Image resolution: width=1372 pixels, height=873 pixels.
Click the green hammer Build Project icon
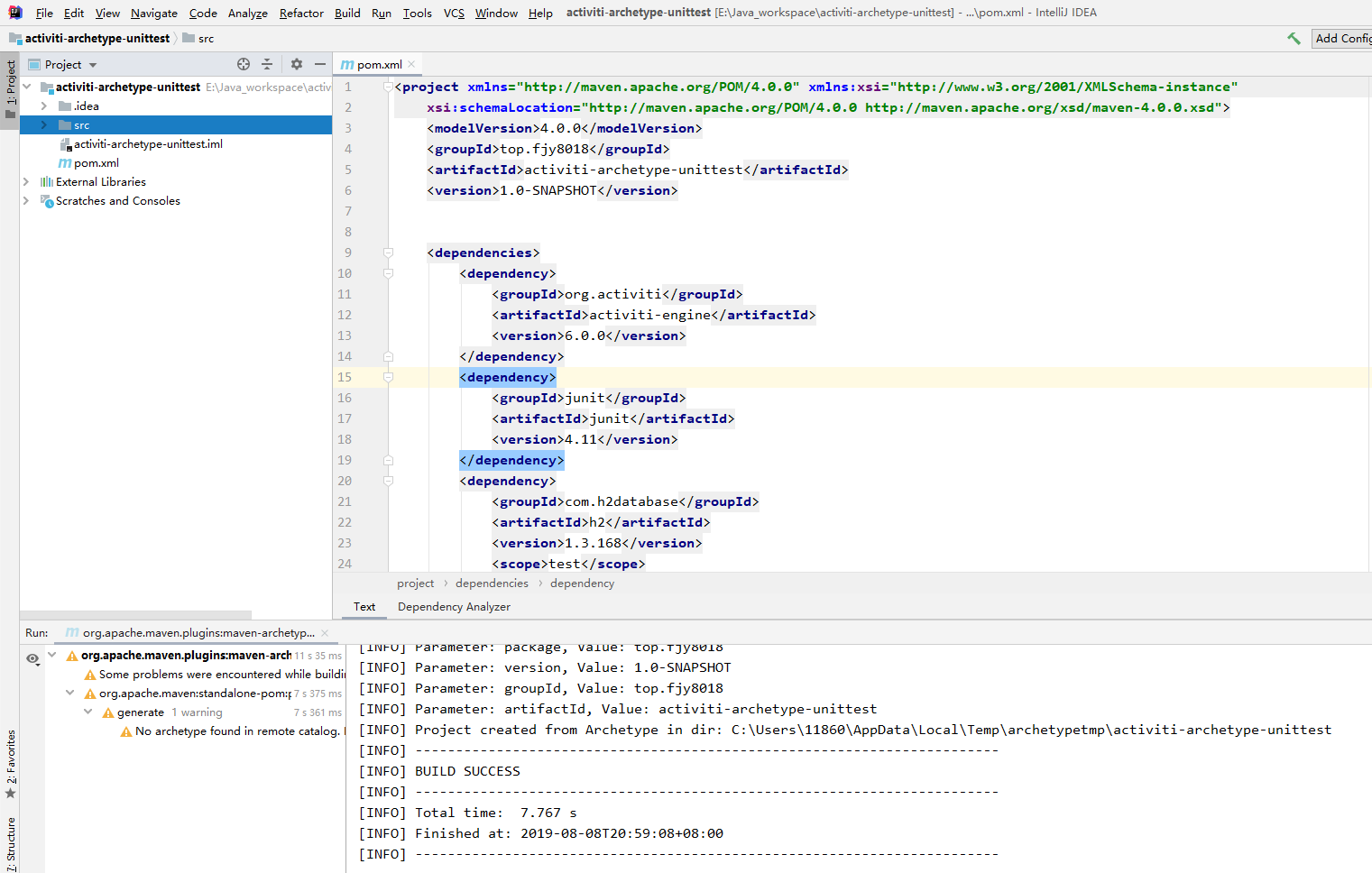(1294, 38)
